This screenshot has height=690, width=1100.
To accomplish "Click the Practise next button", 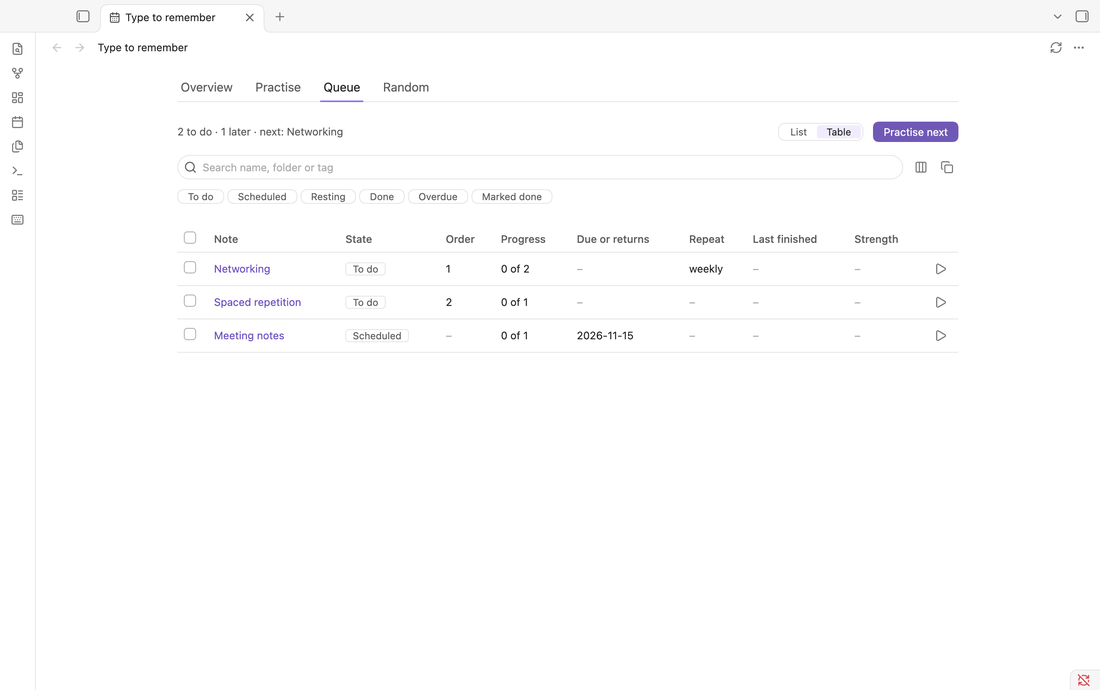I will point(915,132).
